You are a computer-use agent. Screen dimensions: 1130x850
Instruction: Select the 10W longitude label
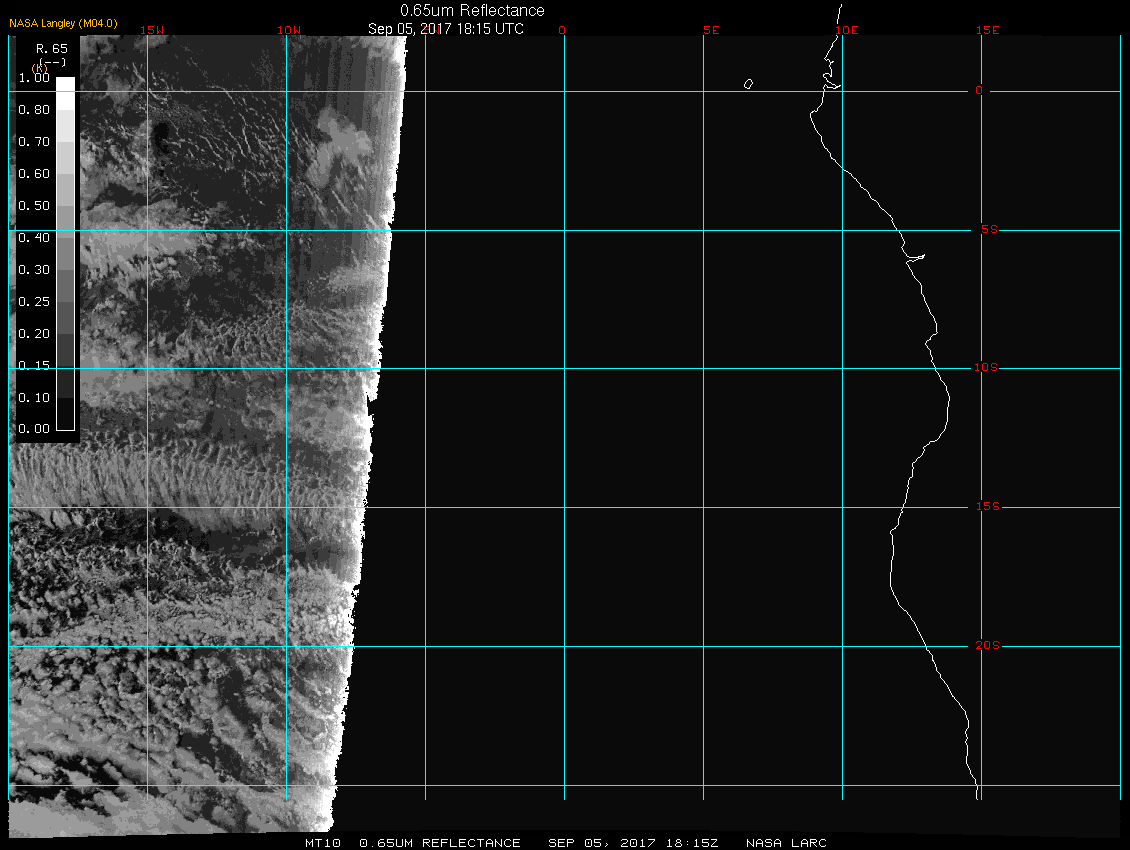pos(288,30)
